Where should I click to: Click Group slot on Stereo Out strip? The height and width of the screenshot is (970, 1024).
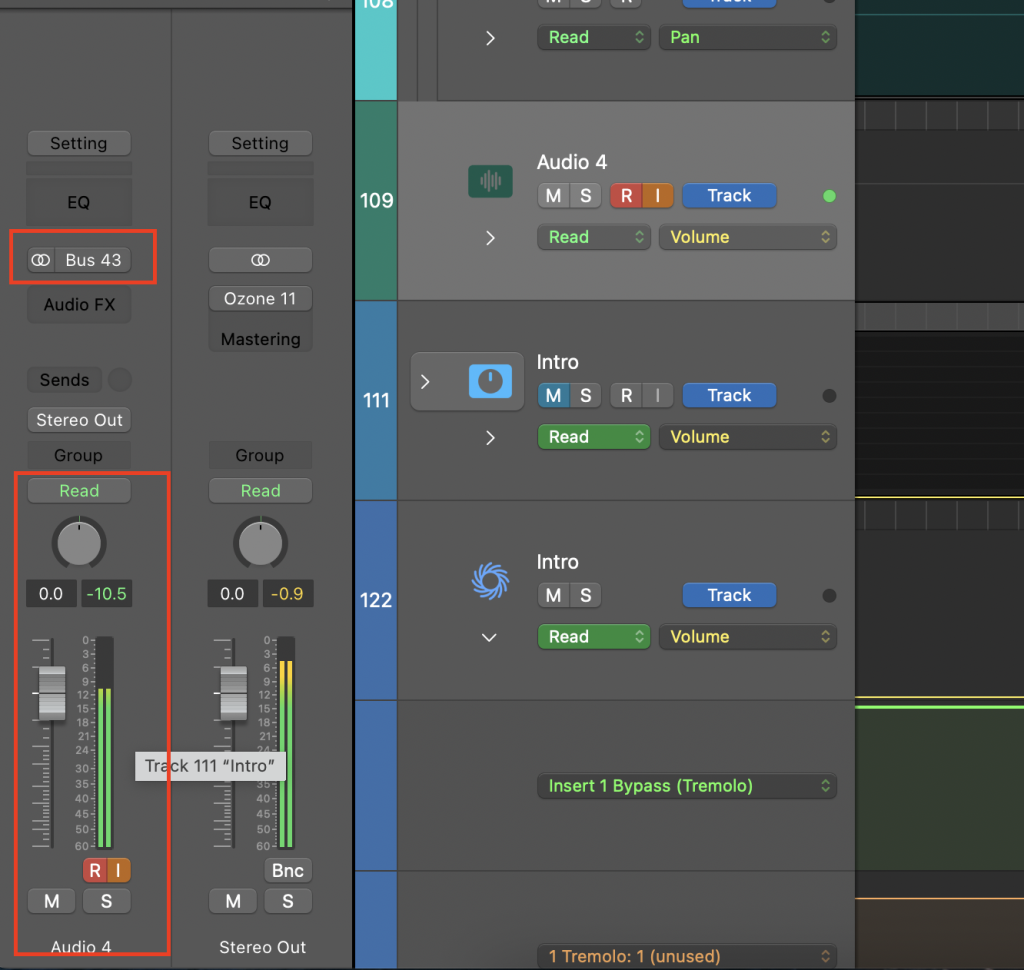[260, 455]
